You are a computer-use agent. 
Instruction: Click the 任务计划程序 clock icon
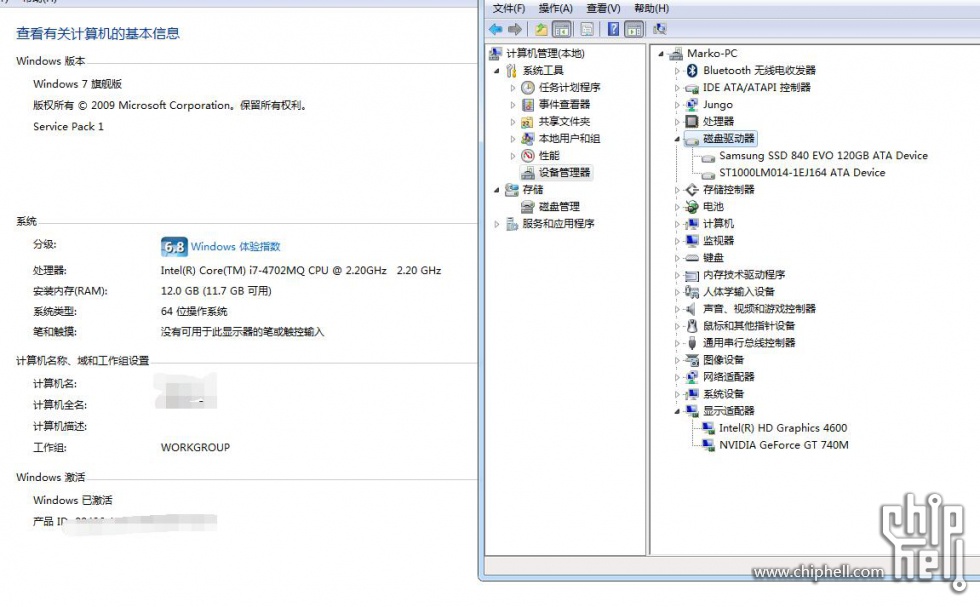528,88
